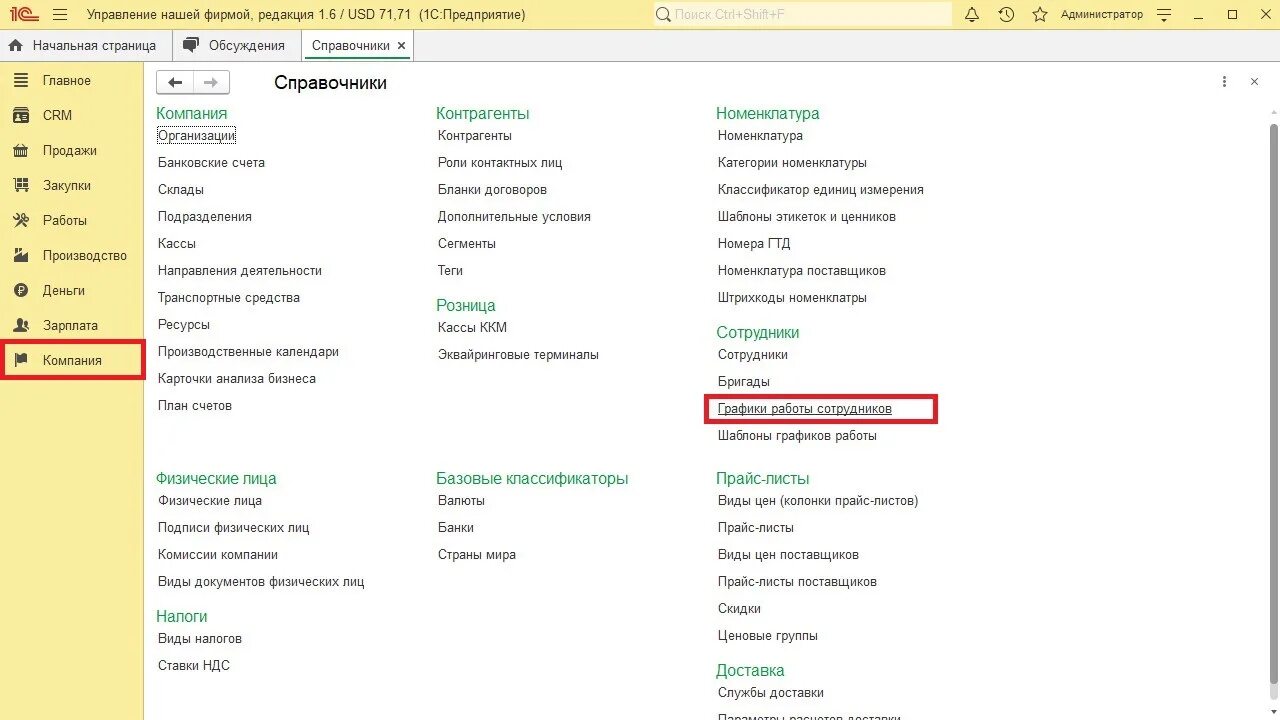Click the Администратор user name

[1101, 15]
